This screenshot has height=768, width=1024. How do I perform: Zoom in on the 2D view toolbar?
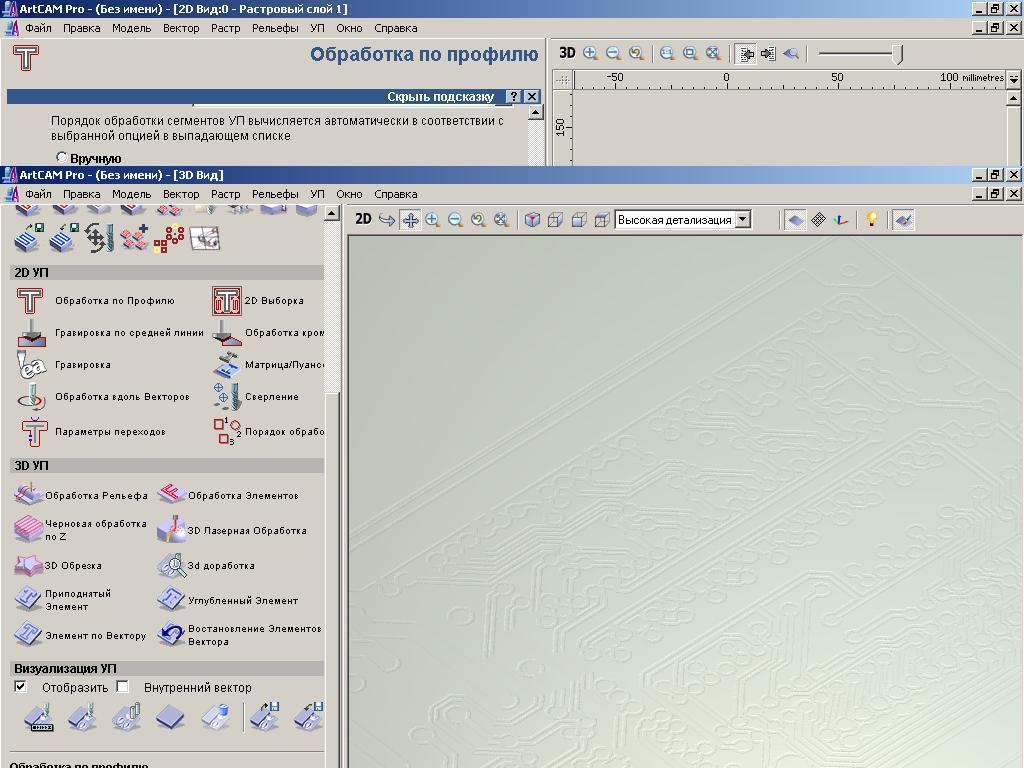point(590,54)
